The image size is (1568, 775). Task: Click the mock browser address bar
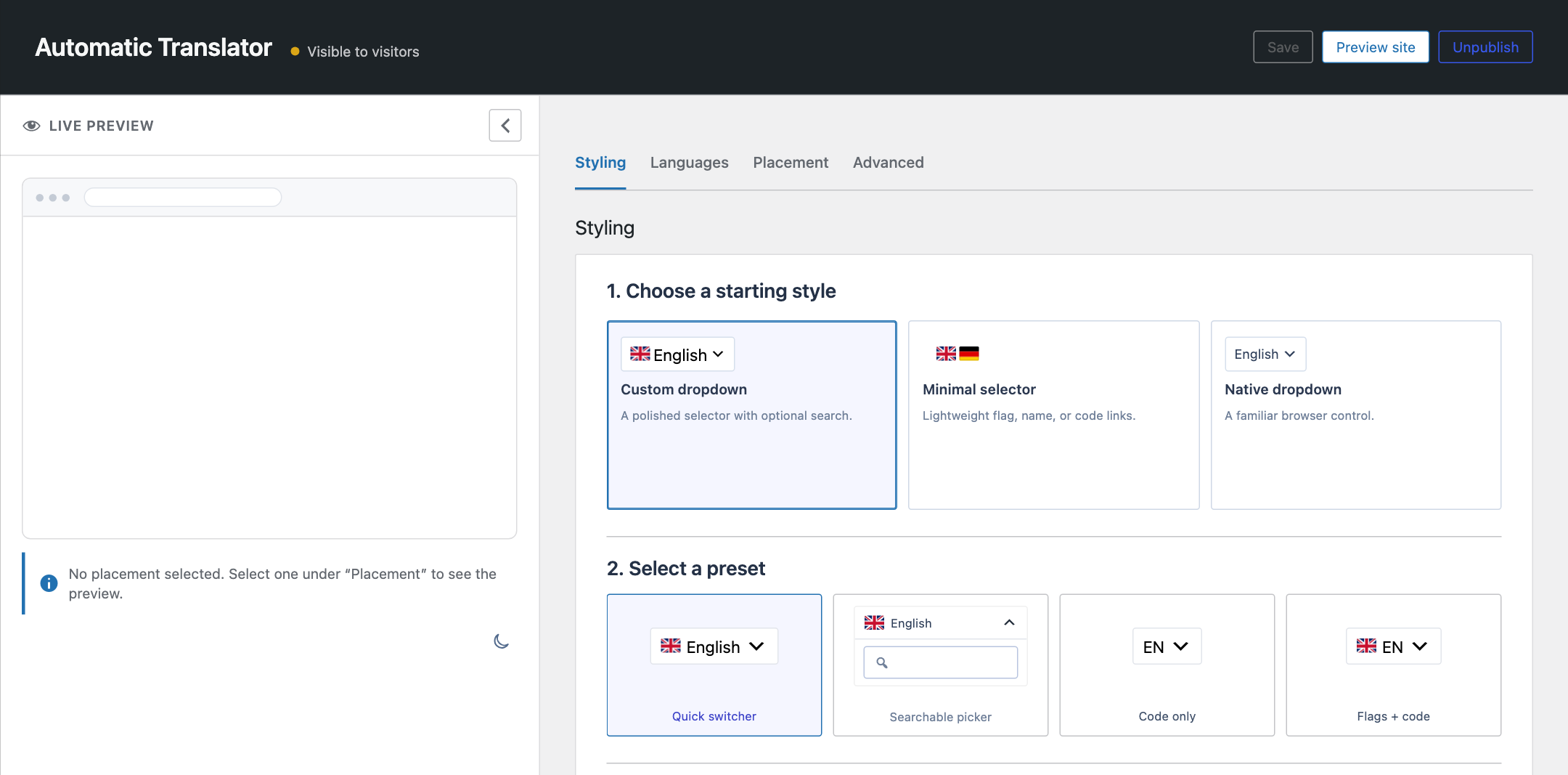[x=183, y=198]
